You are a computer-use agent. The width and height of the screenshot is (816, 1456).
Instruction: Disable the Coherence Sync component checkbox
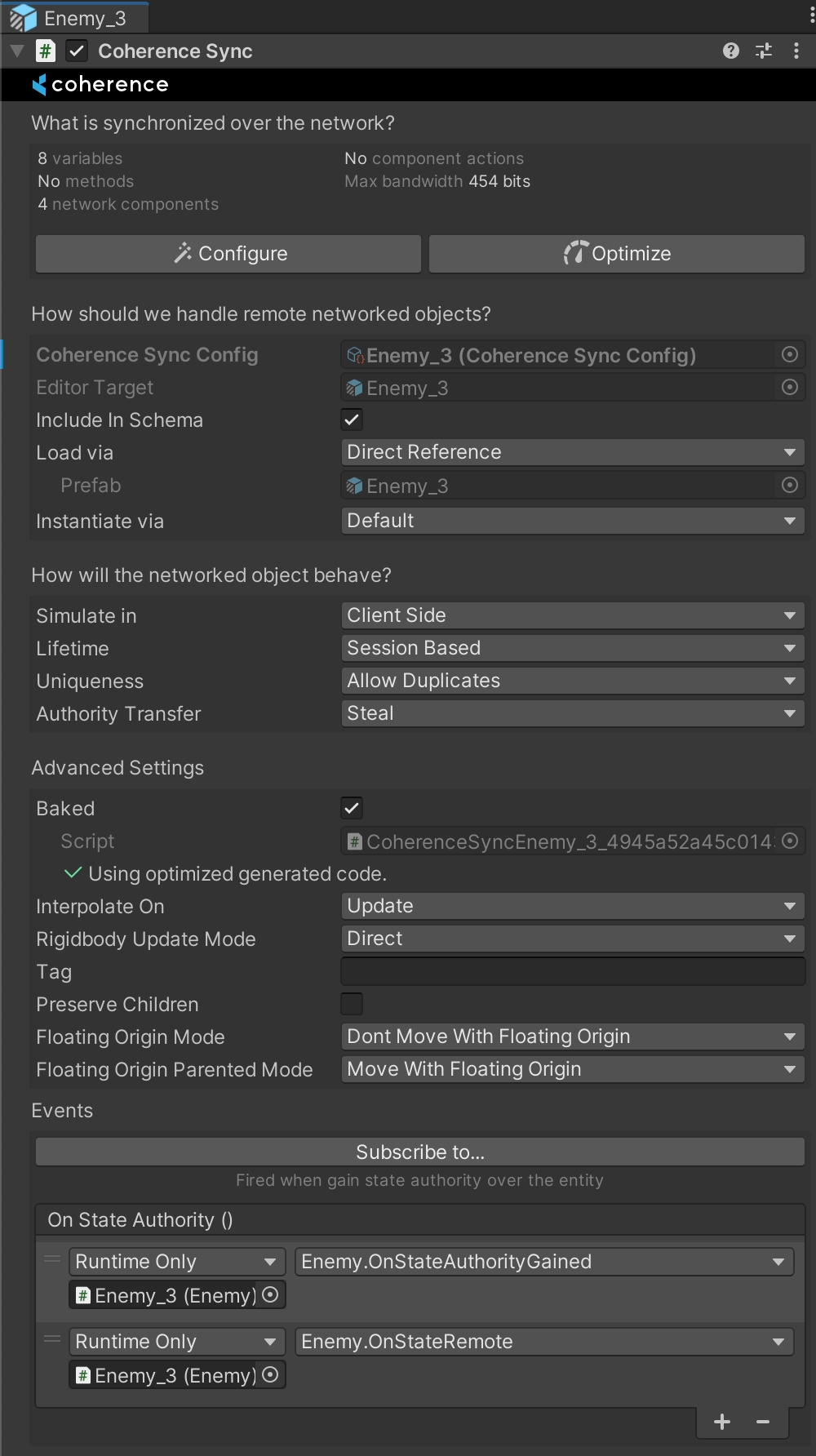(77, 51)
